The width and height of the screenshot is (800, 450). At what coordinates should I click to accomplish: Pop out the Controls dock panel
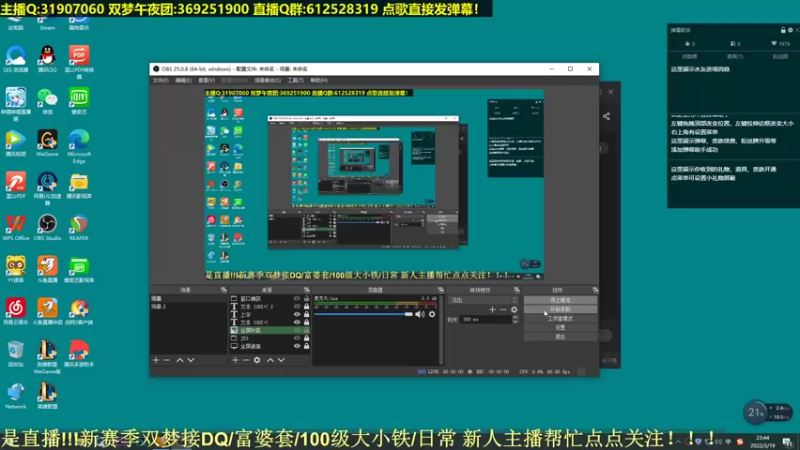[x=595, y=290]
